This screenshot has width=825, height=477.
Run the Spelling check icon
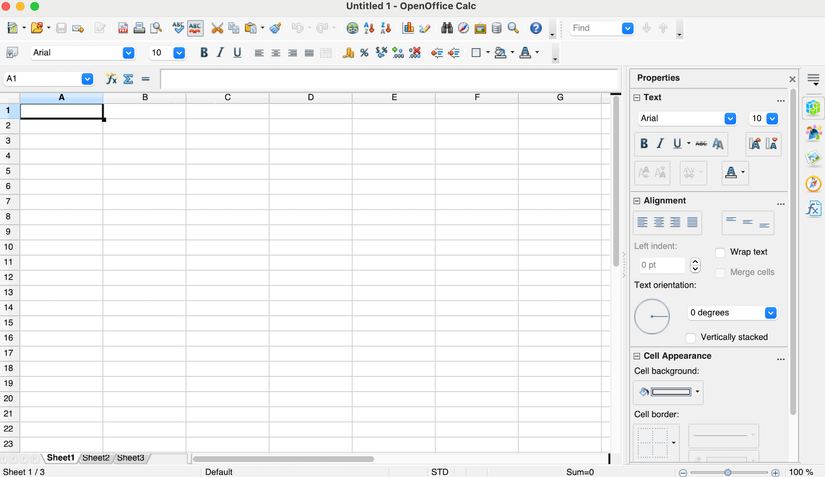178,28
